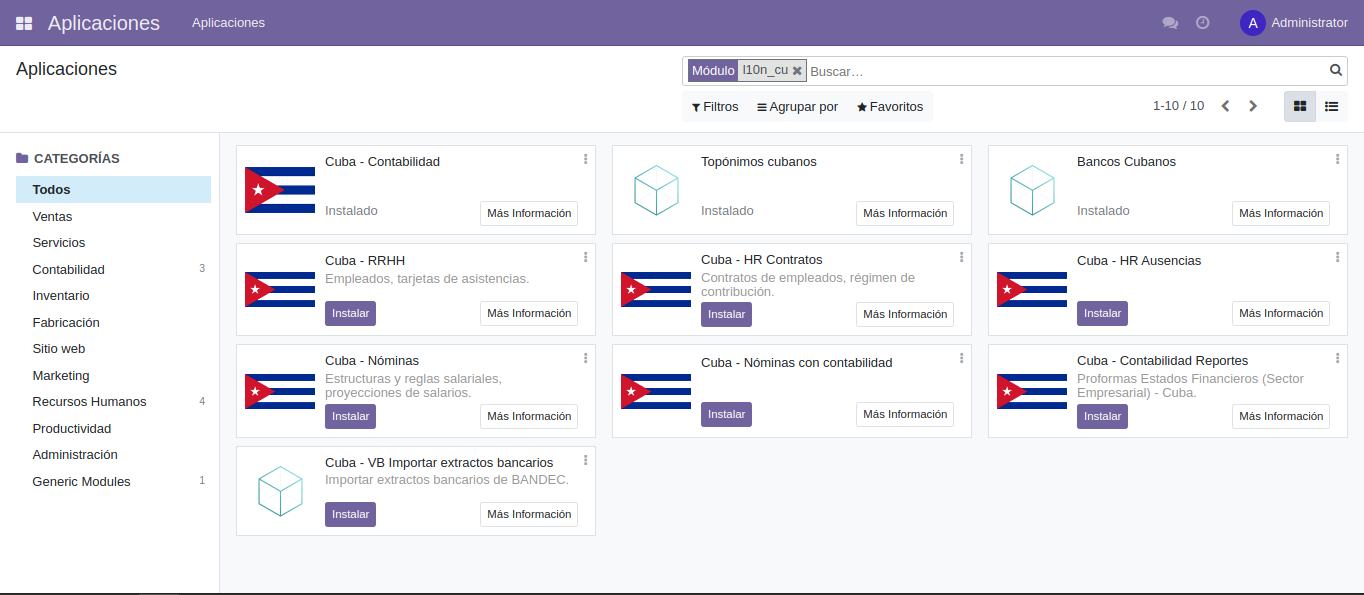Open the Favoritos dropdown

[889, 106]
